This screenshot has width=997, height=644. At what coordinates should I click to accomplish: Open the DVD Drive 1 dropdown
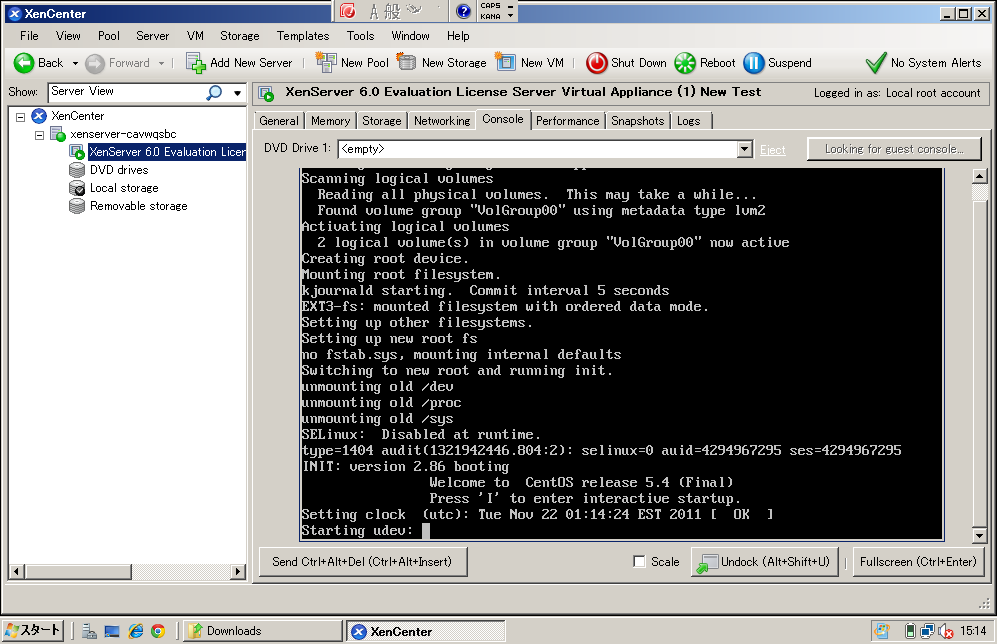click(x=745, y=149)
